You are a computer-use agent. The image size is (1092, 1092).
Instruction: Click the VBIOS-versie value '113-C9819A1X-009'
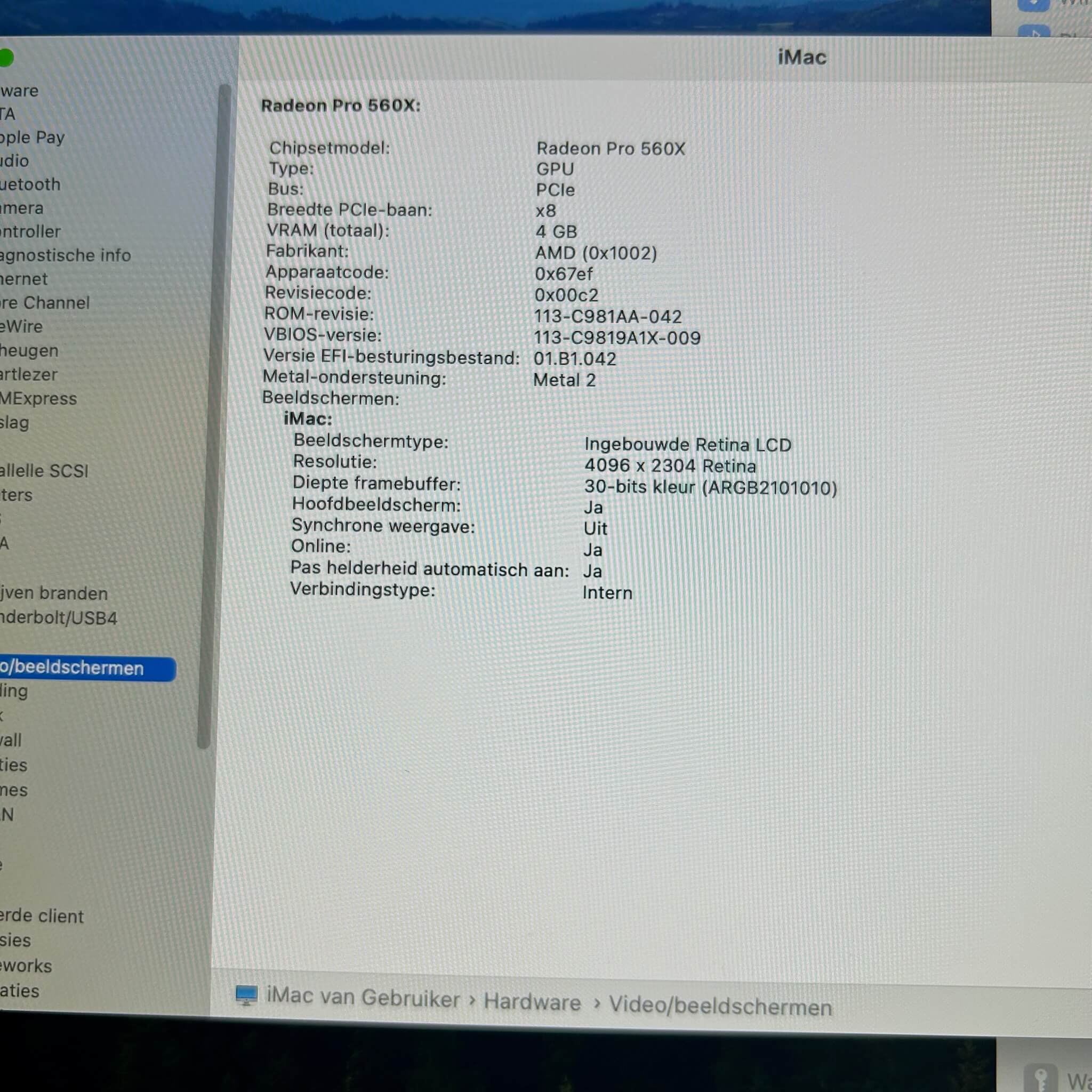pyautogui.click(x=617, y=338)
